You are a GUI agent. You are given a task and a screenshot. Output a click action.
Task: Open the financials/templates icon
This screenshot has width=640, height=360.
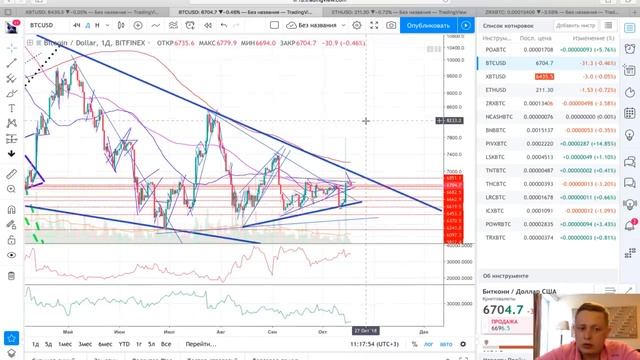click(173, 25)
